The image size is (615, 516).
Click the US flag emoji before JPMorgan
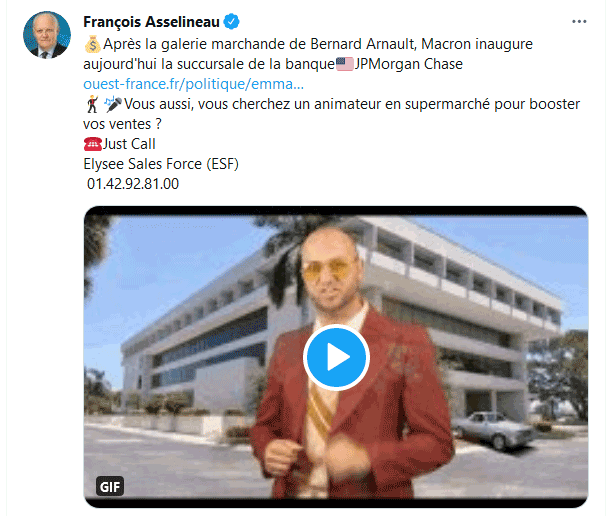click(345, 64)
